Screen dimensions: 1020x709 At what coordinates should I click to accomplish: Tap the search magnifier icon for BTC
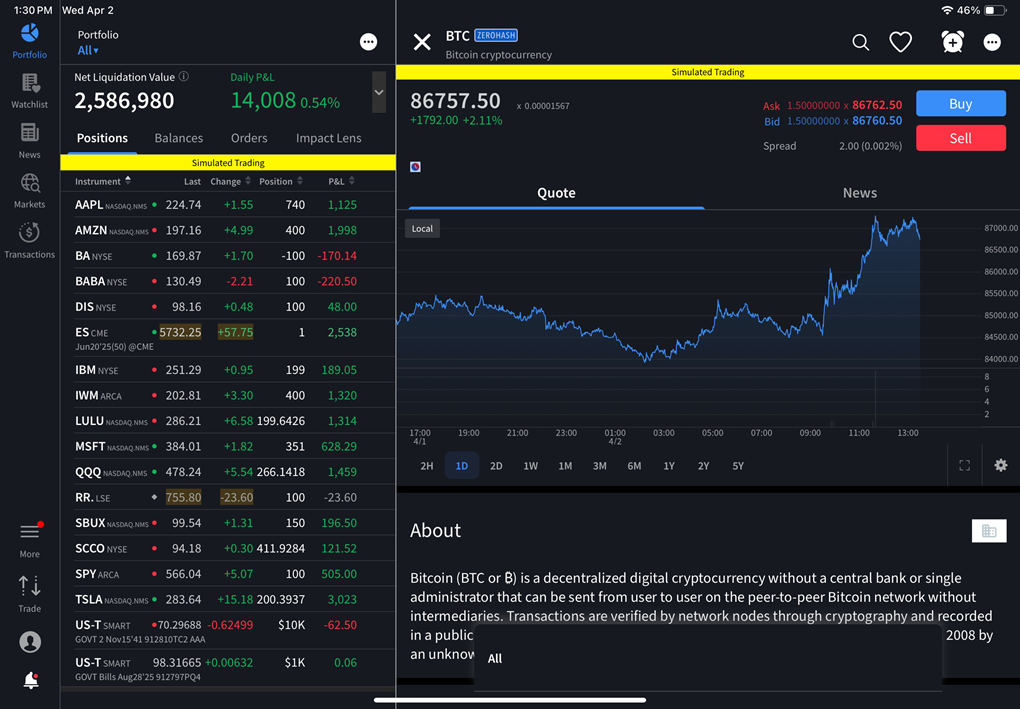(x=860, y=42)
